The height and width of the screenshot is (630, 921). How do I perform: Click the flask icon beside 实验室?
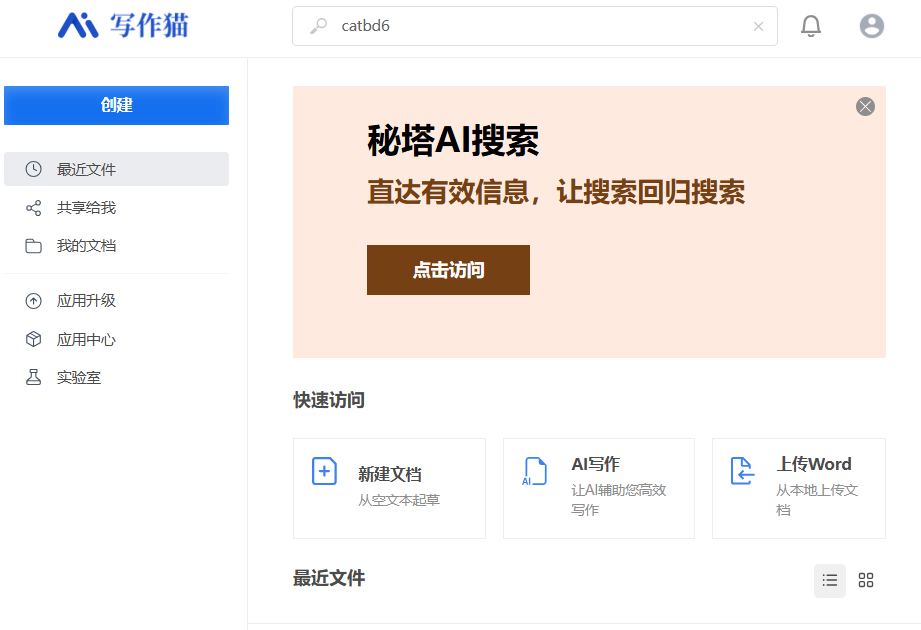click(x=33, y=378)
